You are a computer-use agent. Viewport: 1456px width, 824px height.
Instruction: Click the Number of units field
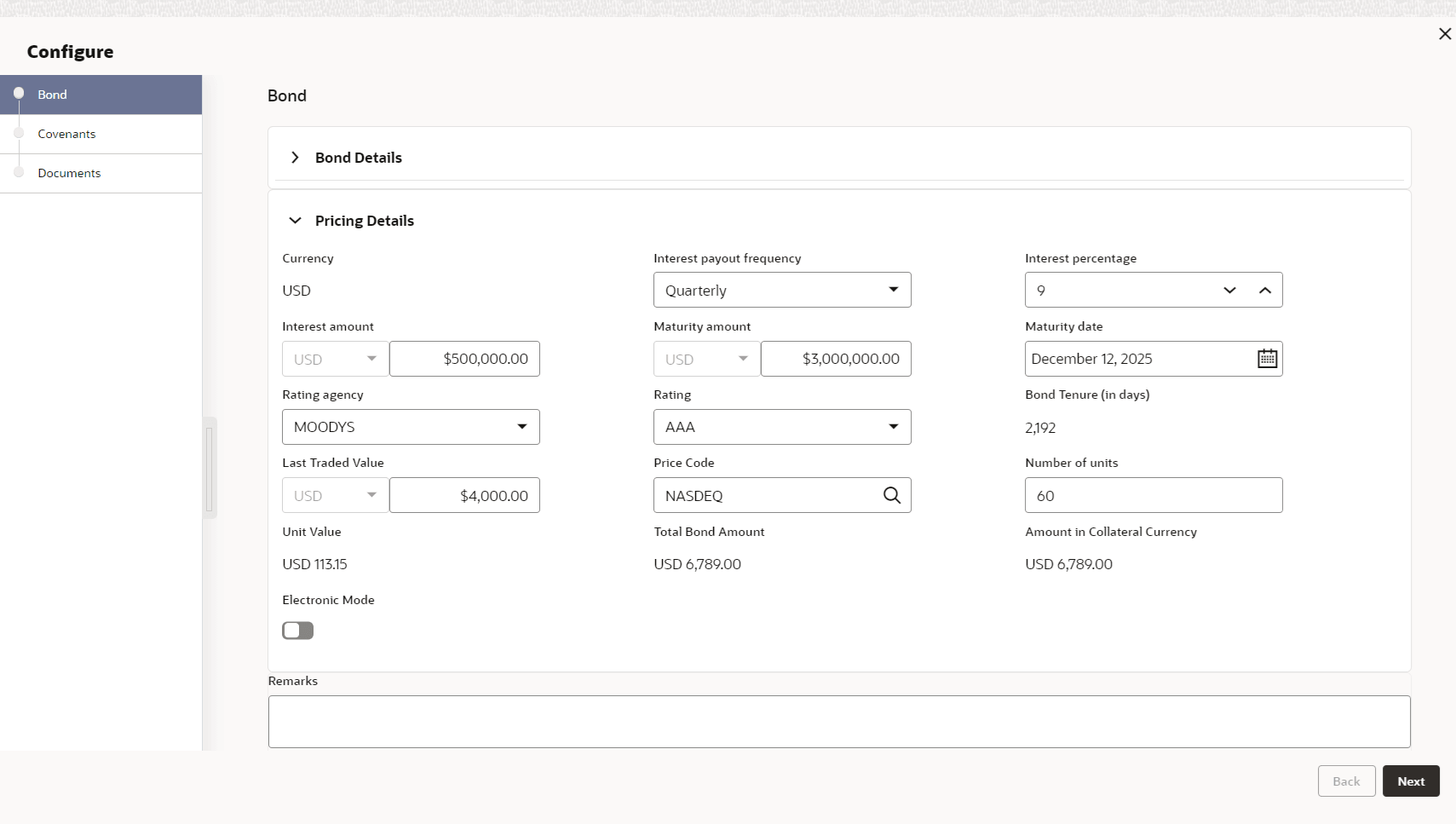[x=1153, y=495]
